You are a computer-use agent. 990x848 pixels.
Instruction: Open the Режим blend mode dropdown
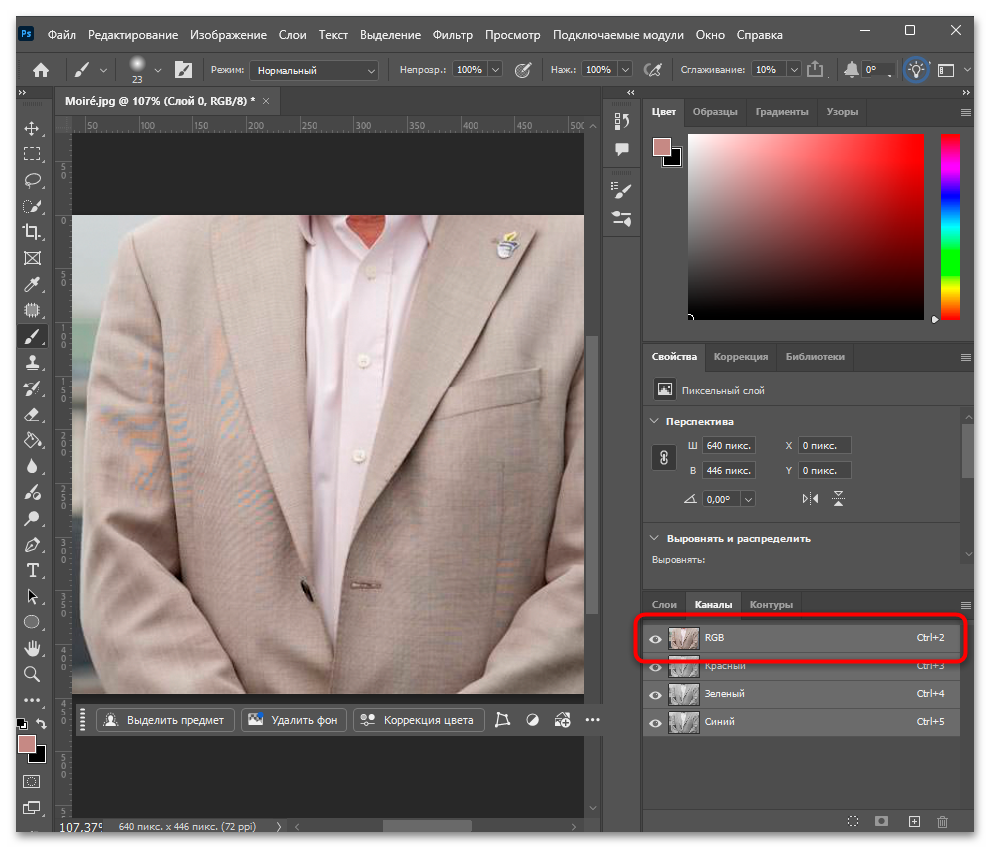click(314, 71)
